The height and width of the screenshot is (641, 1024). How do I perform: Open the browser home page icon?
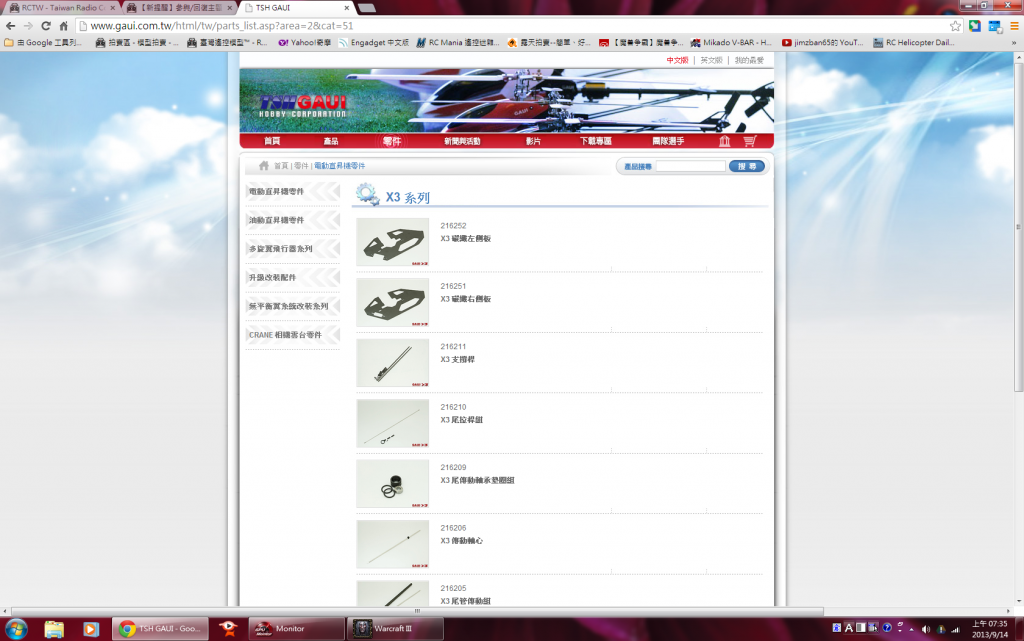(x=63, y=26)
